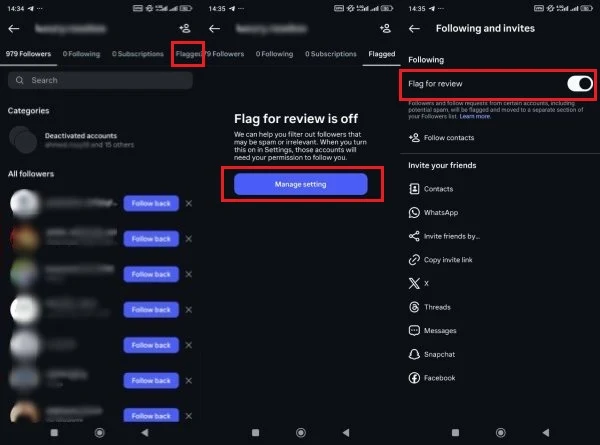
Task: Invite via Messages icon
Action: [x=414, y=331]
